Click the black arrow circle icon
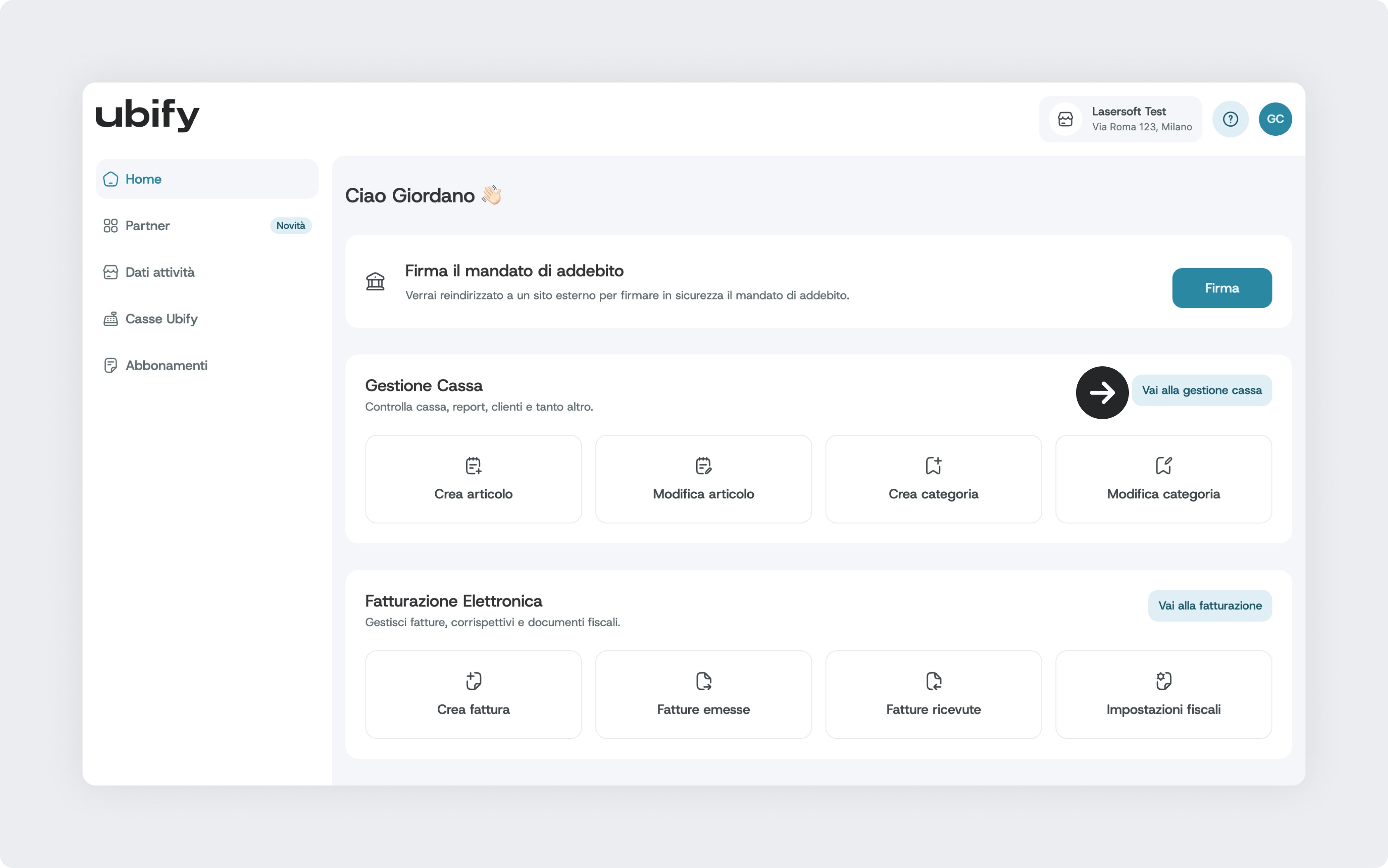The width and height of the screenshot is (1388, 868). 1102,393
